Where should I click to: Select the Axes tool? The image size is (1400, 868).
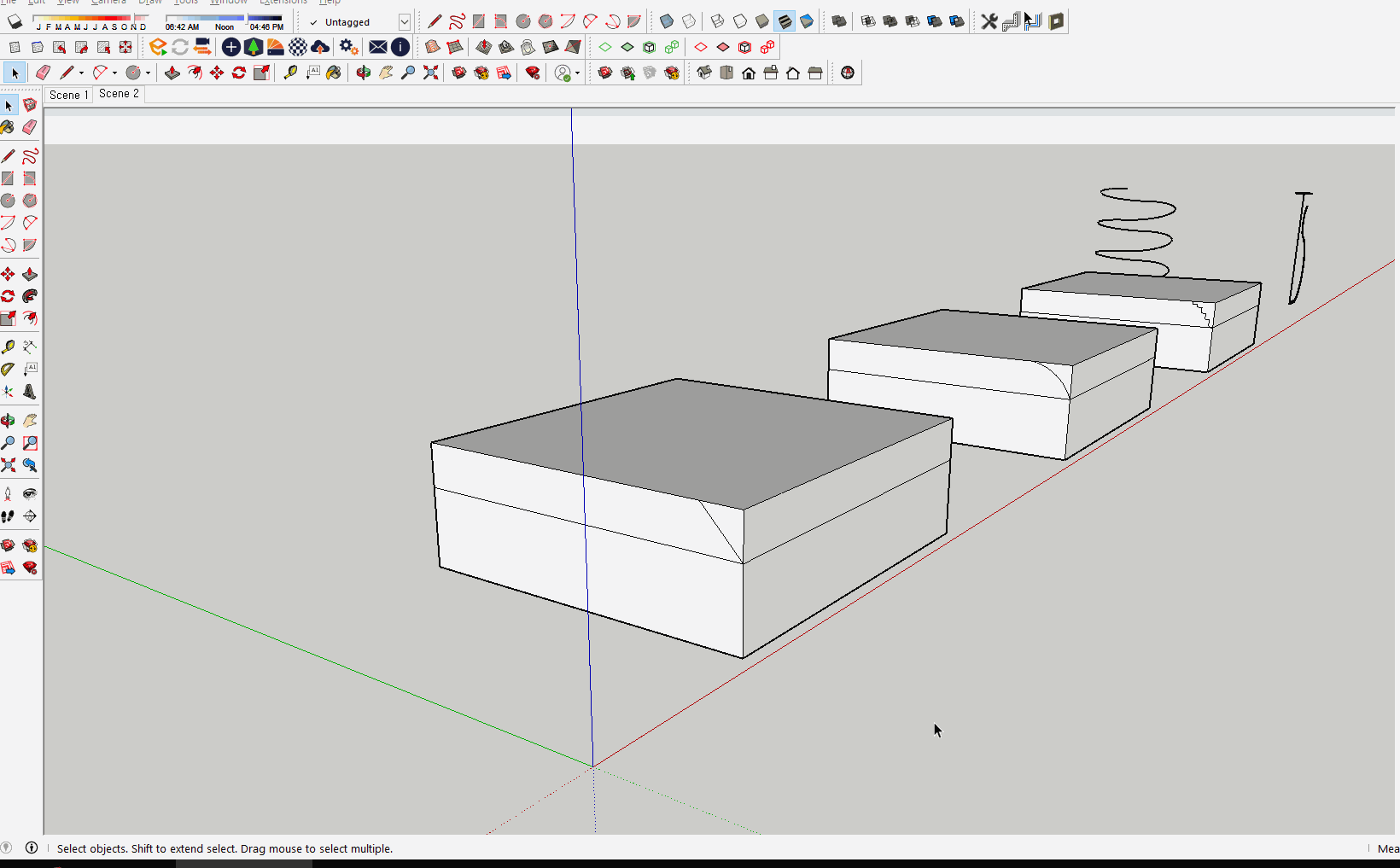8,392
